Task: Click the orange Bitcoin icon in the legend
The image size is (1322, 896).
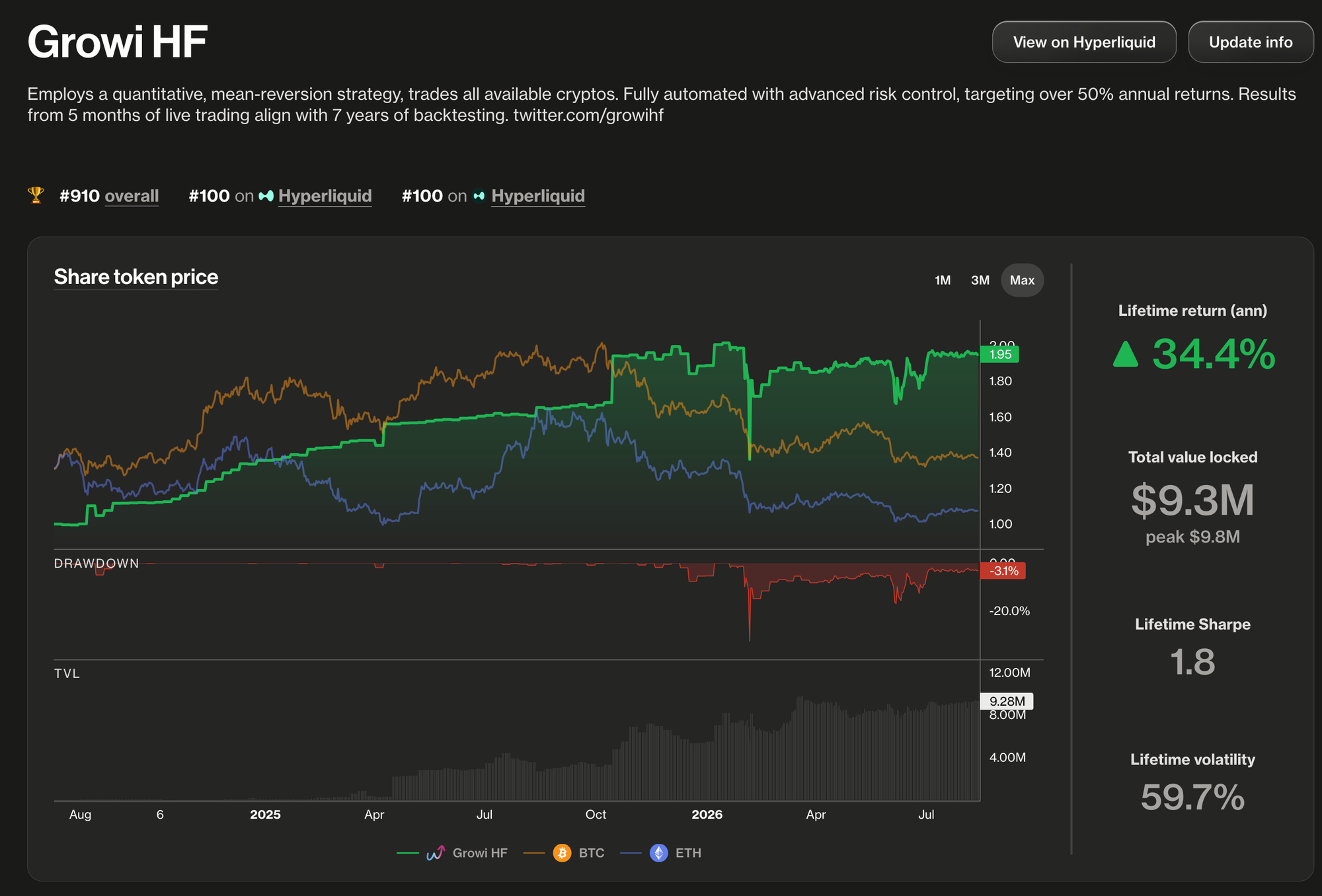Action: pos(562,853)
